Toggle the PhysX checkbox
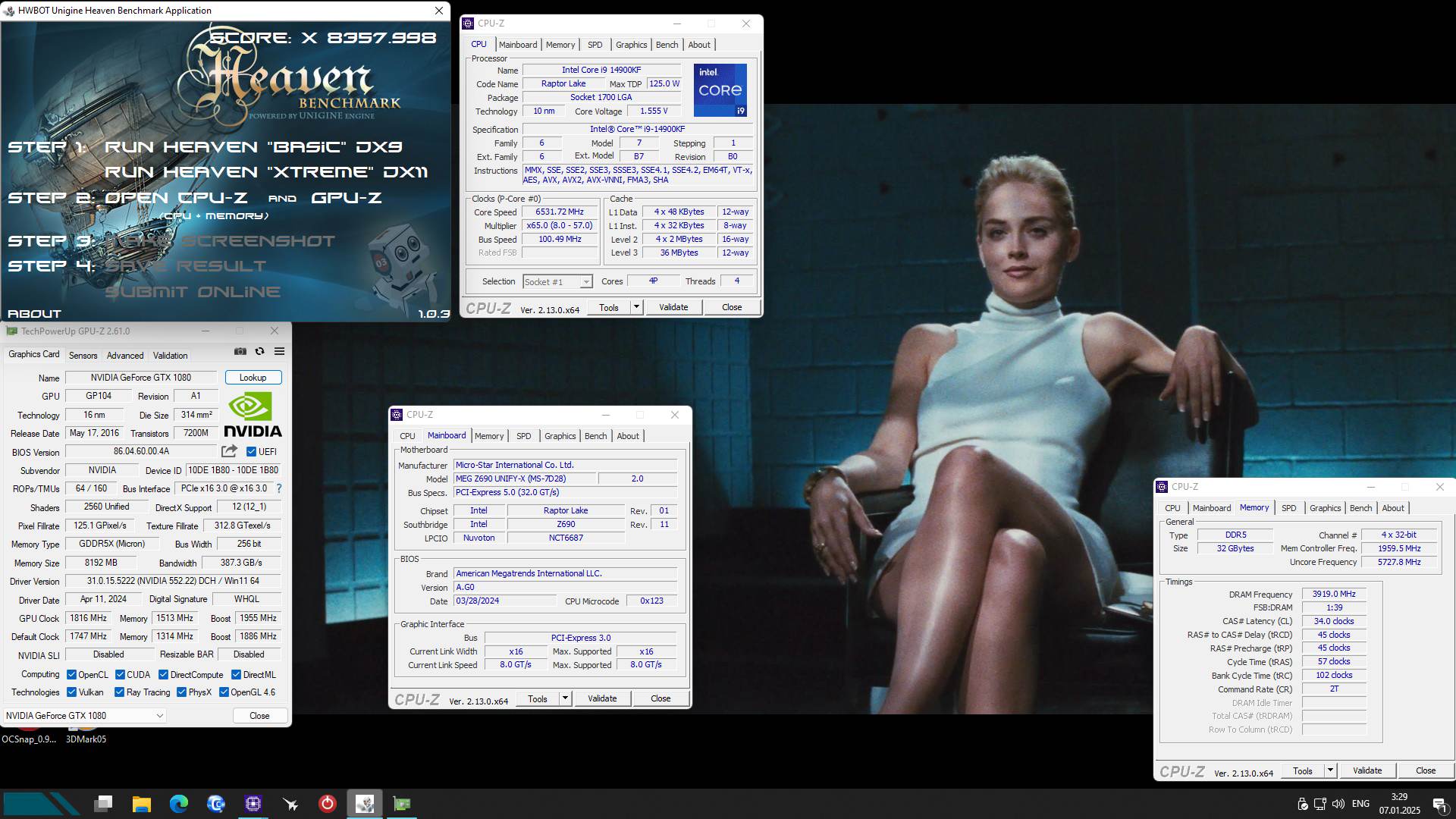The height and width of the screenshot is (819, 1456). click(181, 692)
